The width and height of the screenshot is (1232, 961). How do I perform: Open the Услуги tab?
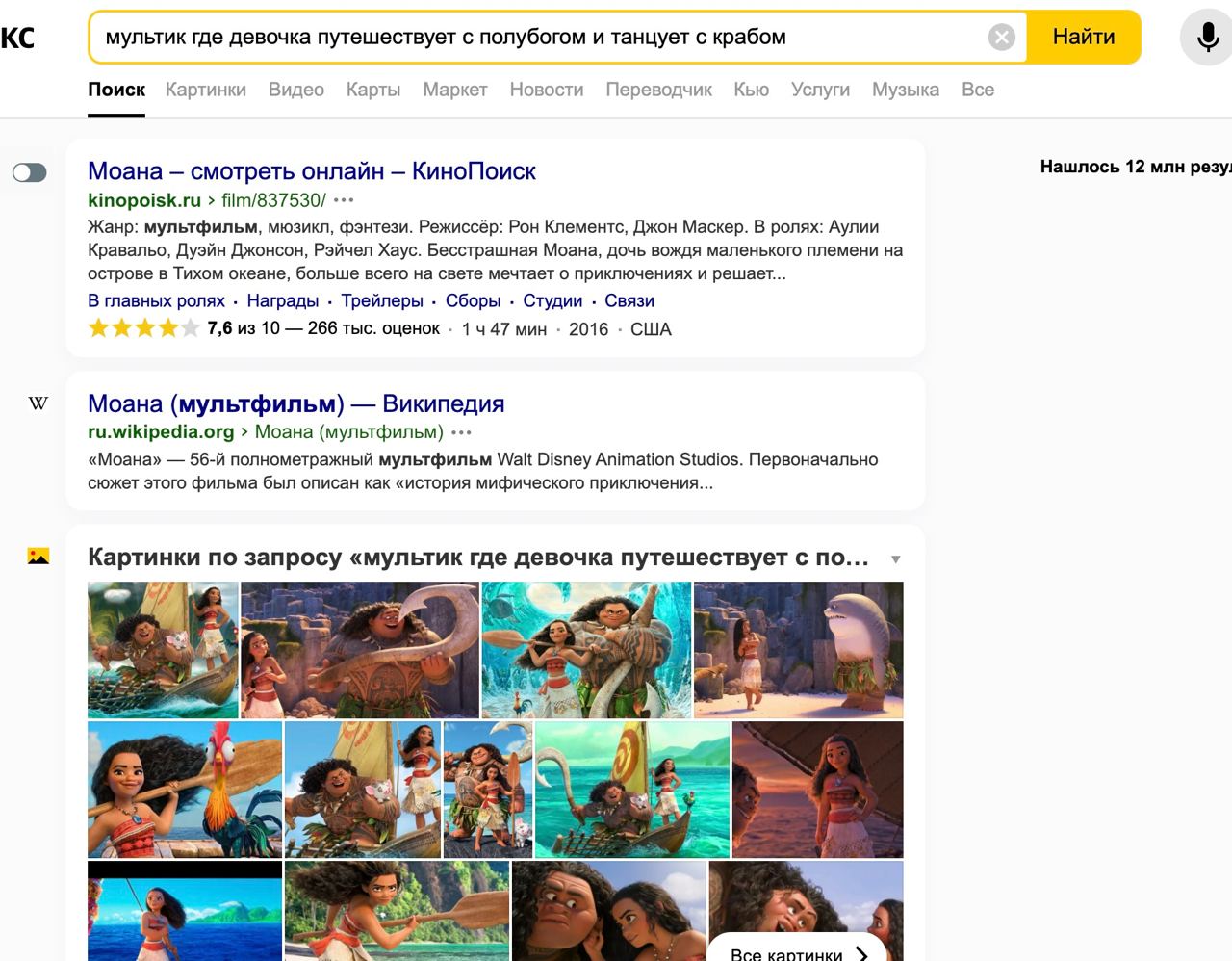tap(821, 90)
